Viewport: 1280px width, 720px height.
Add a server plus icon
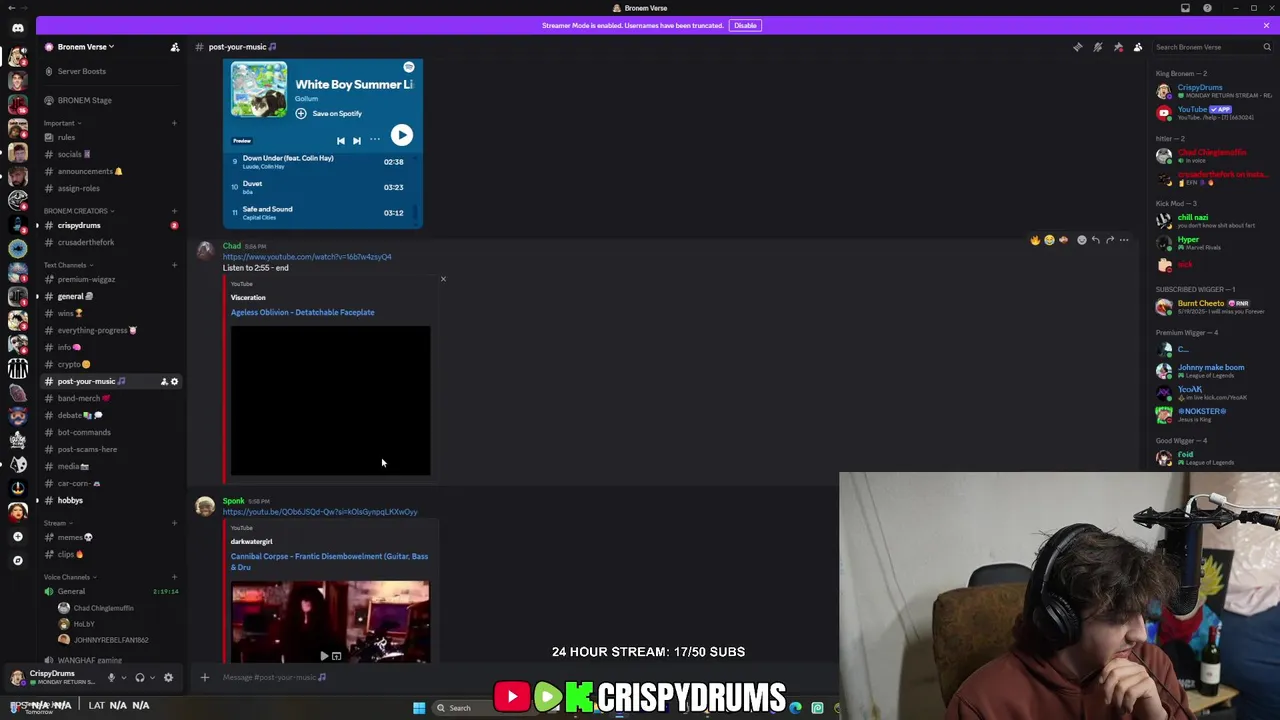click(x=17, y=537)
